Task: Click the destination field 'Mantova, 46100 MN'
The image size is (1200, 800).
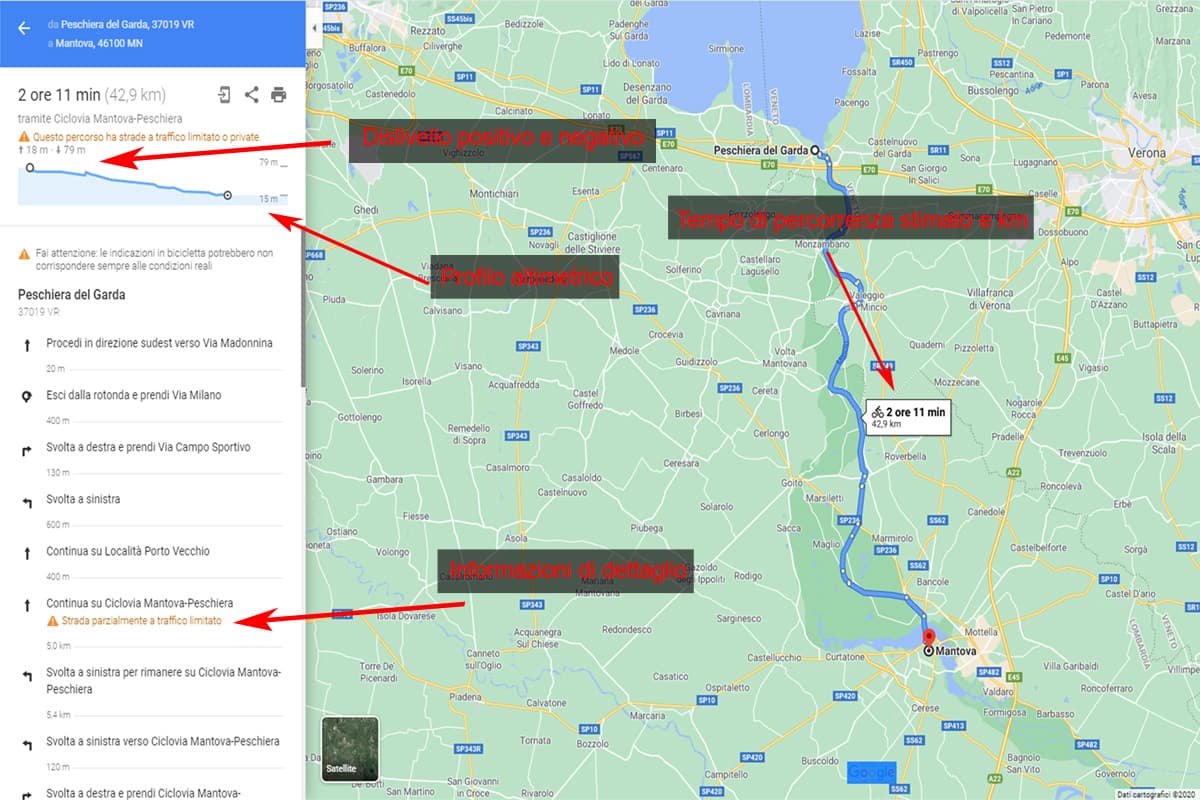Action: [x=100, y=43]
